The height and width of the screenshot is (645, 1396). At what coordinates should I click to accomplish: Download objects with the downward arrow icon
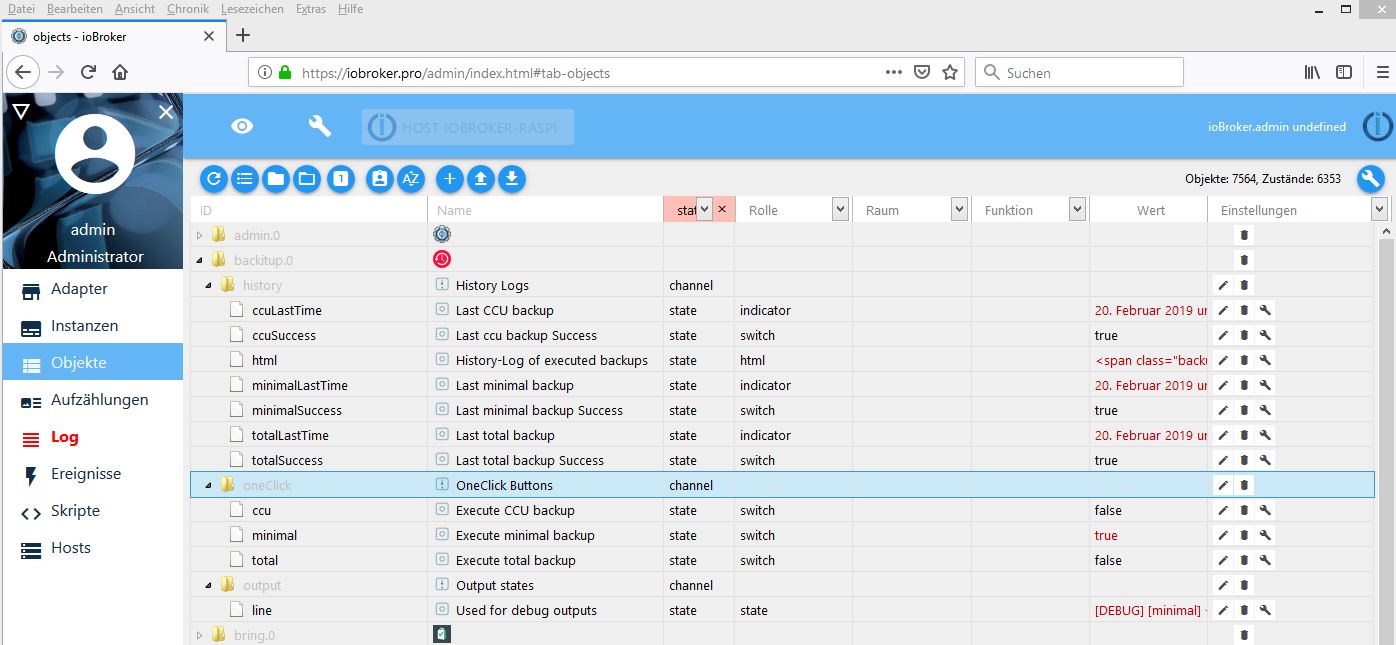click(512, 179)
